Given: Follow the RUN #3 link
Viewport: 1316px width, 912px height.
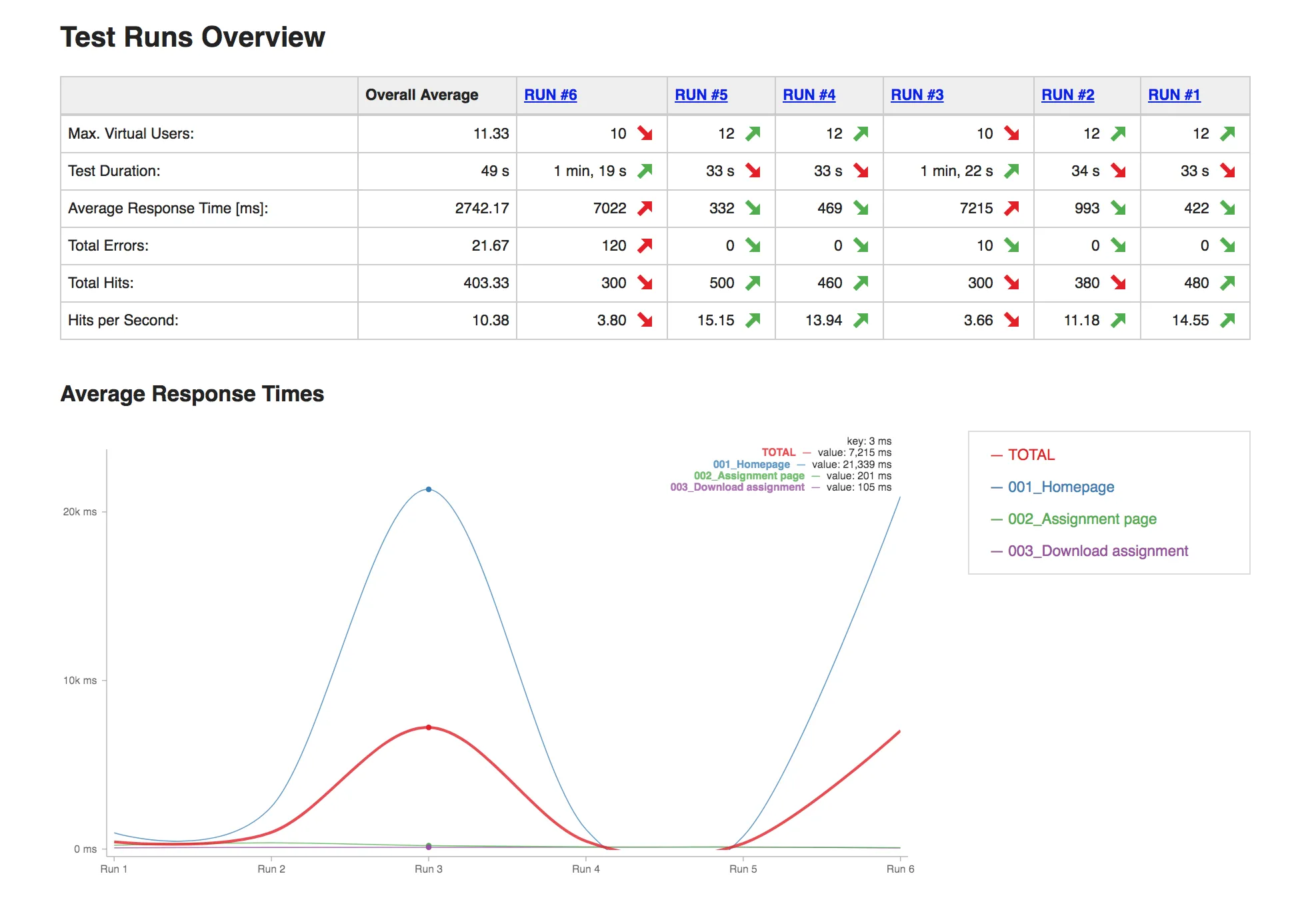Looking at the screenshot, I should 917,95.
